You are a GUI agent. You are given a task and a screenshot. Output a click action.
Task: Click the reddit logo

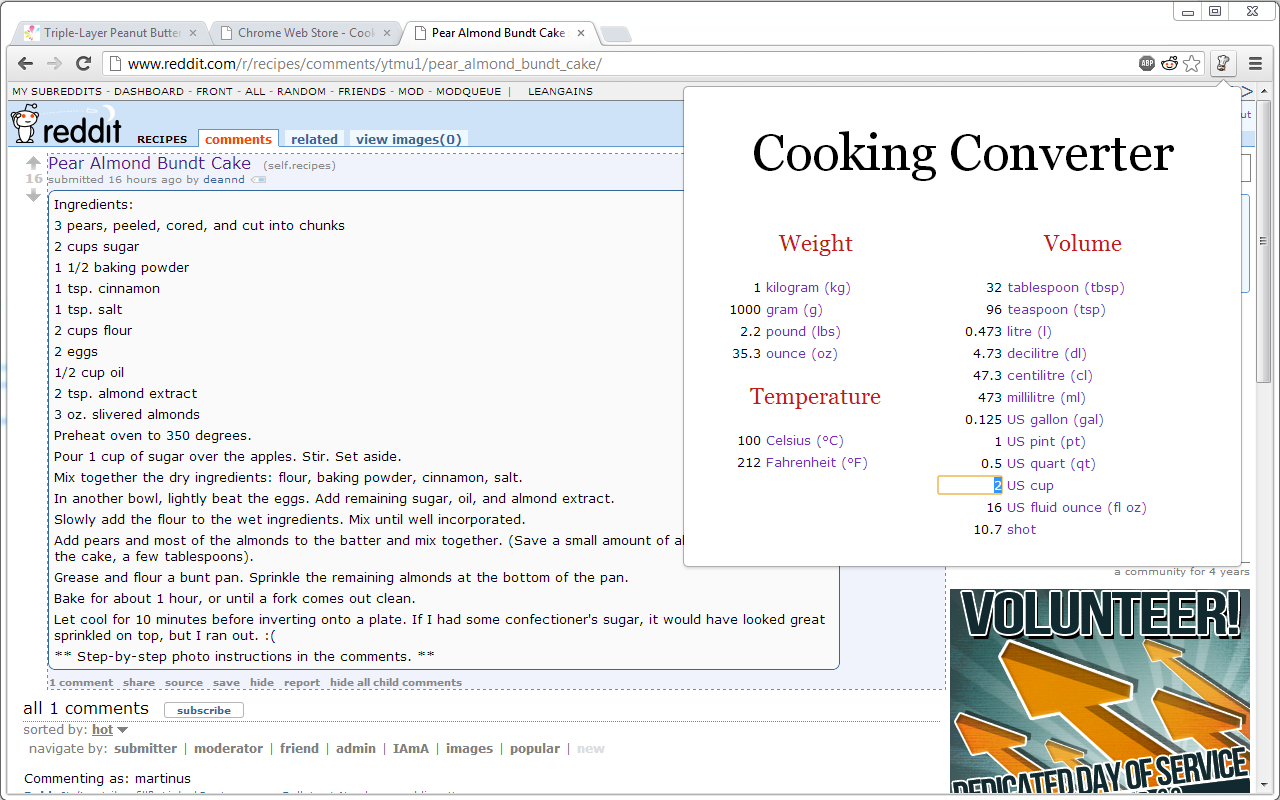pos(66,125)
